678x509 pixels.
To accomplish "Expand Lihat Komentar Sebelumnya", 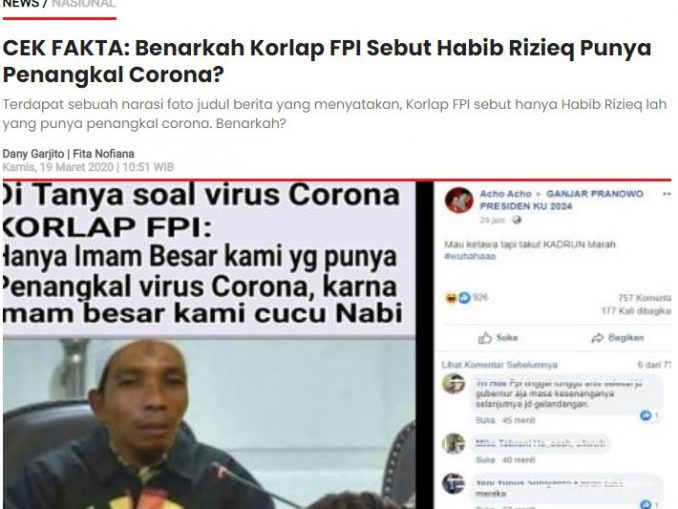I will (x=499, y=365).
